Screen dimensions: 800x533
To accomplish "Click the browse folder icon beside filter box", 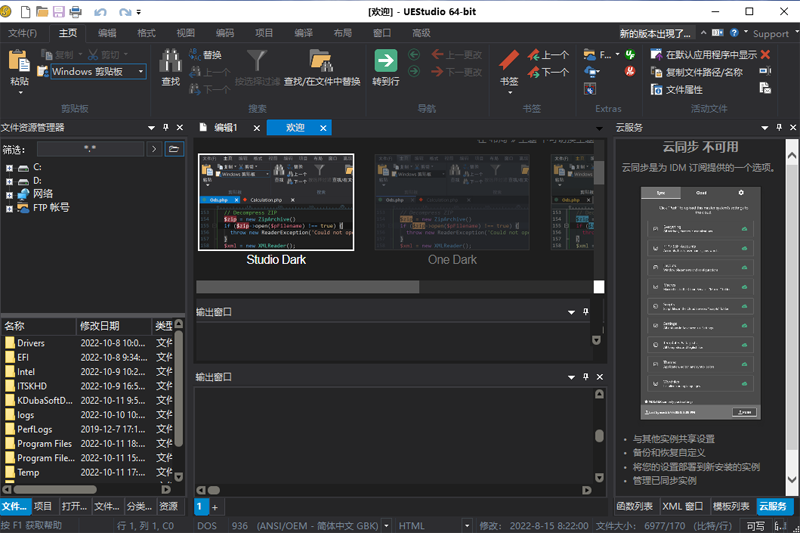I will 174,148.
